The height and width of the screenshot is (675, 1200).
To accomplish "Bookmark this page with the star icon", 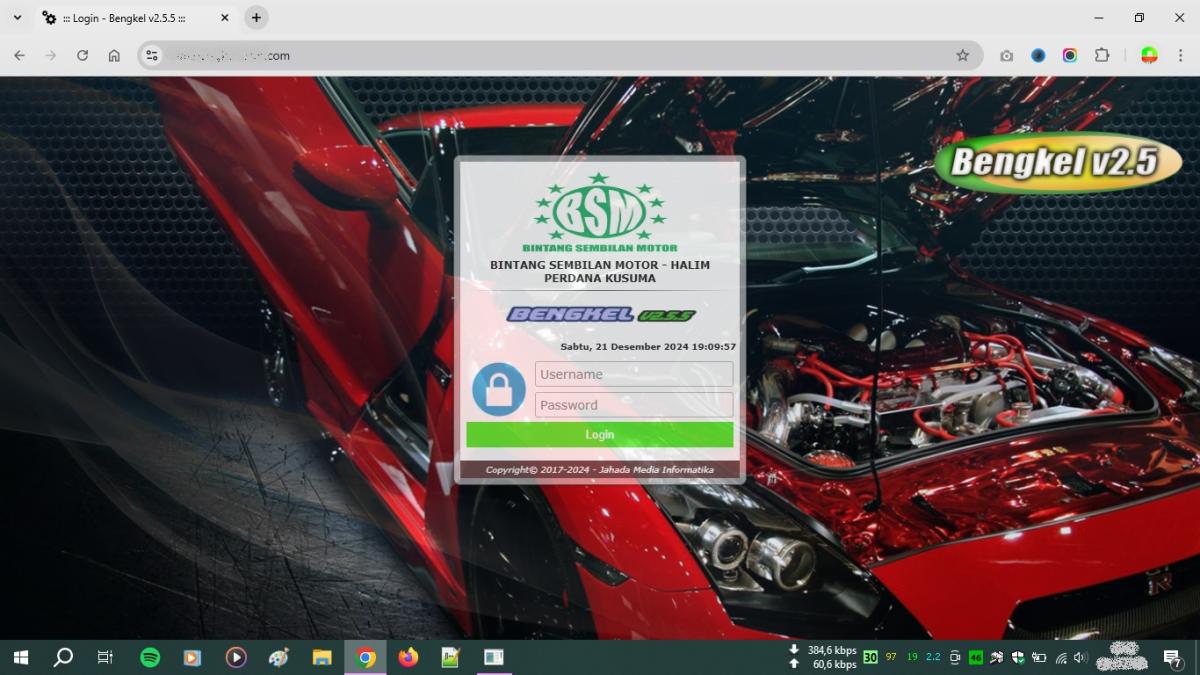I will 962,56.
